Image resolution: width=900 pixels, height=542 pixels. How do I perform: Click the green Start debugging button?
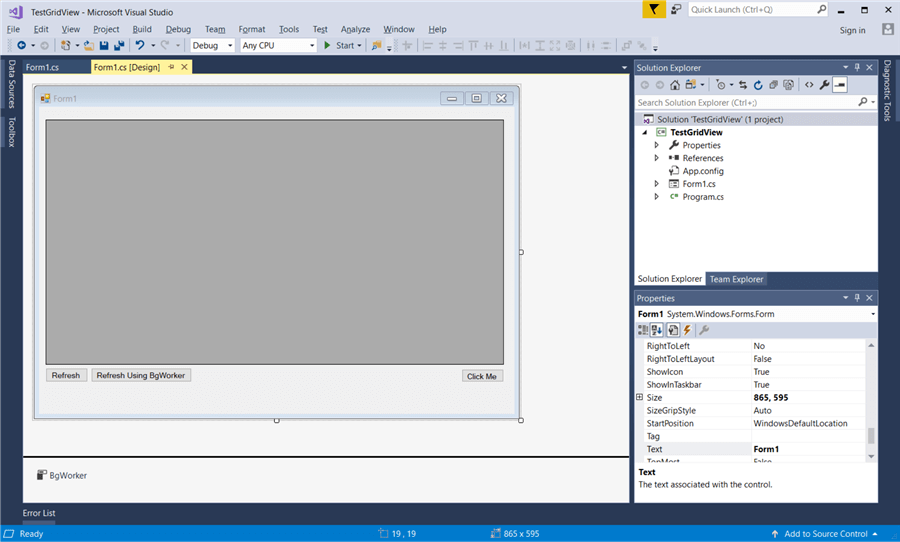[x=343, y=45]
